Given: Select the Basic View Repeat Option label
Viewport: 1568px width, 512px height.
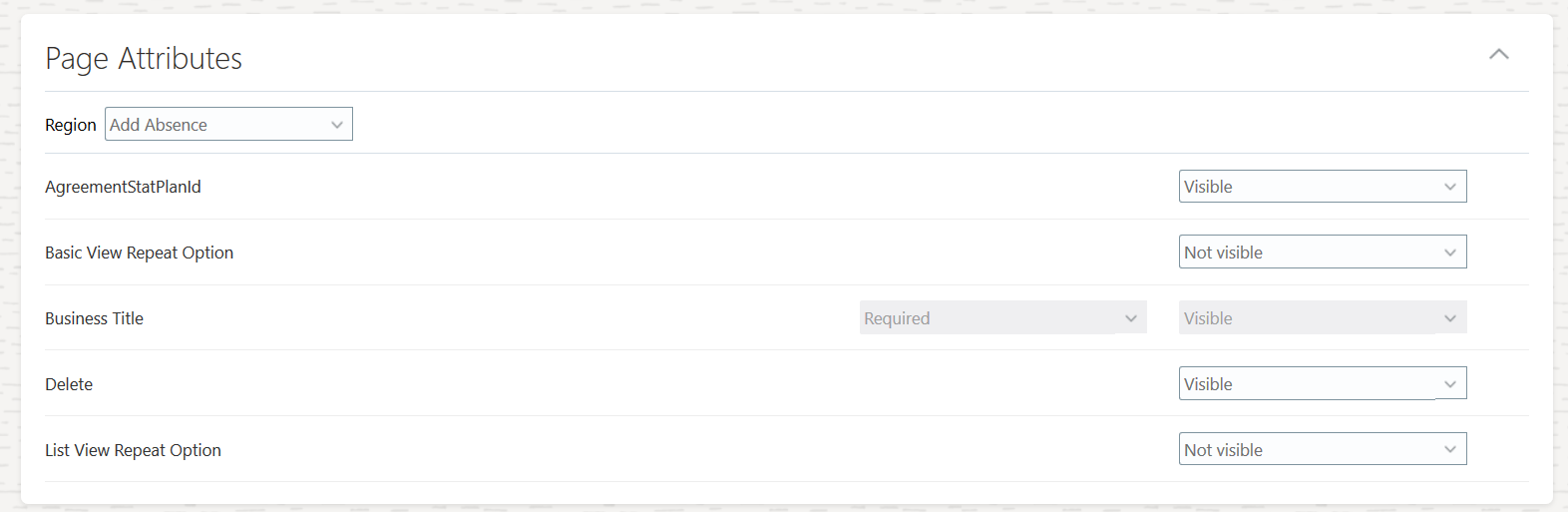Looking at the screenshot, I should click(139, 253).
